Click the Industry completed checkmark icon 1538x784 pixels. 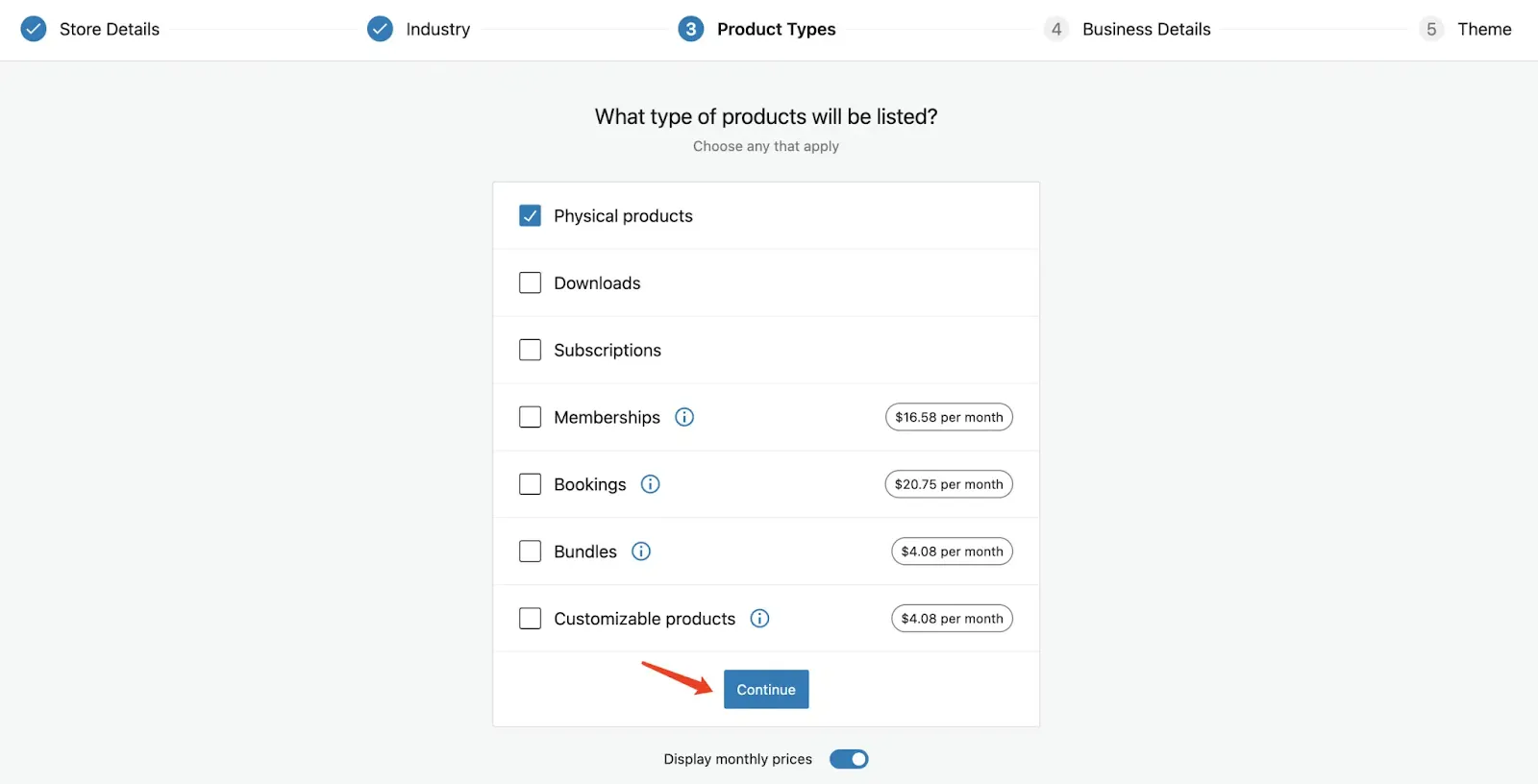pyautogui.click(x=380, y=29)
